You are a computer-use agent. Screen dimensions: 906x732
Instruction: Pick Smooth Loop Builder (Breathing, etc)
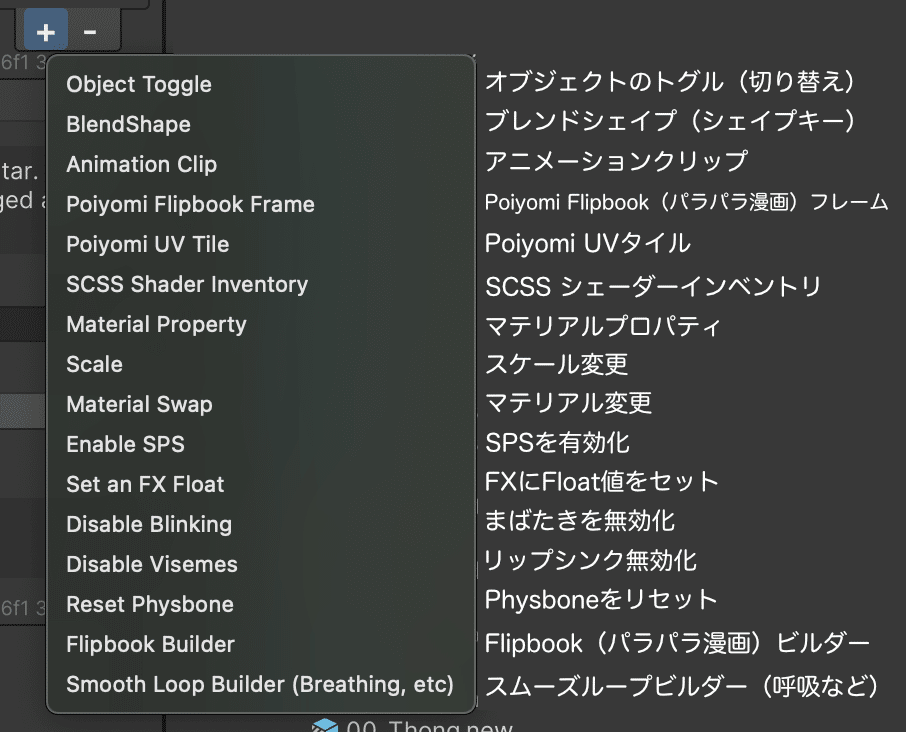click(x=260, y=684)
